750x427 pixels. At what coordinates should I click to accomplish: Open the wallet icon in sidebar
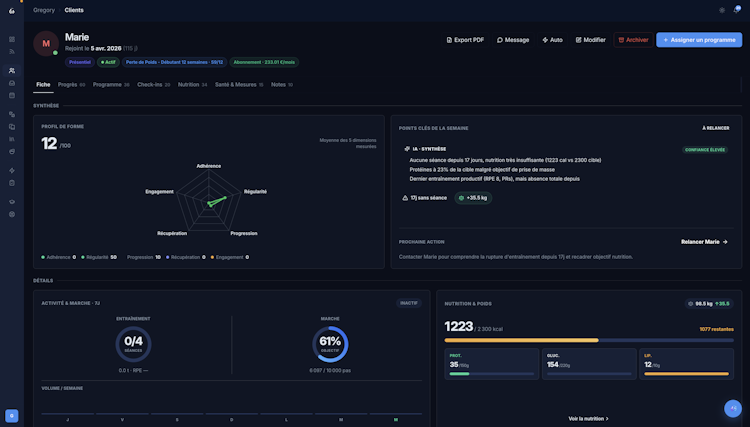click(12, 152)
